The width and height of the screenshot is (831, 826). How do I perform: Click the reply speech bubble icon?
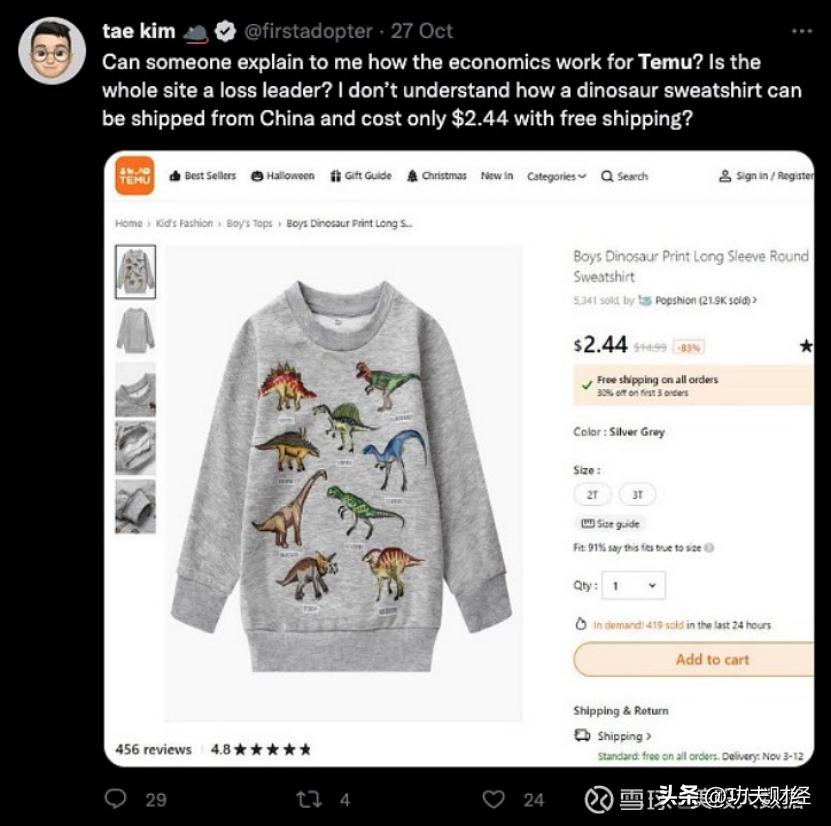pos(116,798)
